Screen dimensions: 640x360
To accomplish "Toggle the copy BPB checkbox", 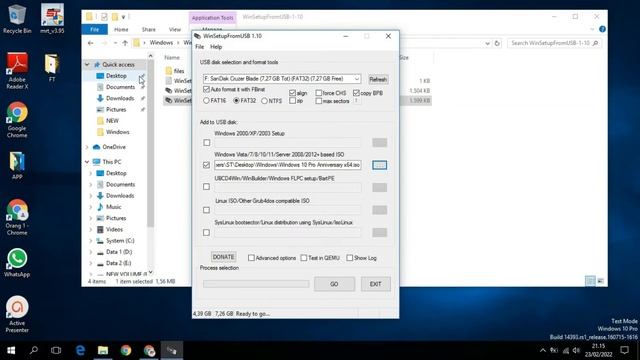I will [356, 93].
